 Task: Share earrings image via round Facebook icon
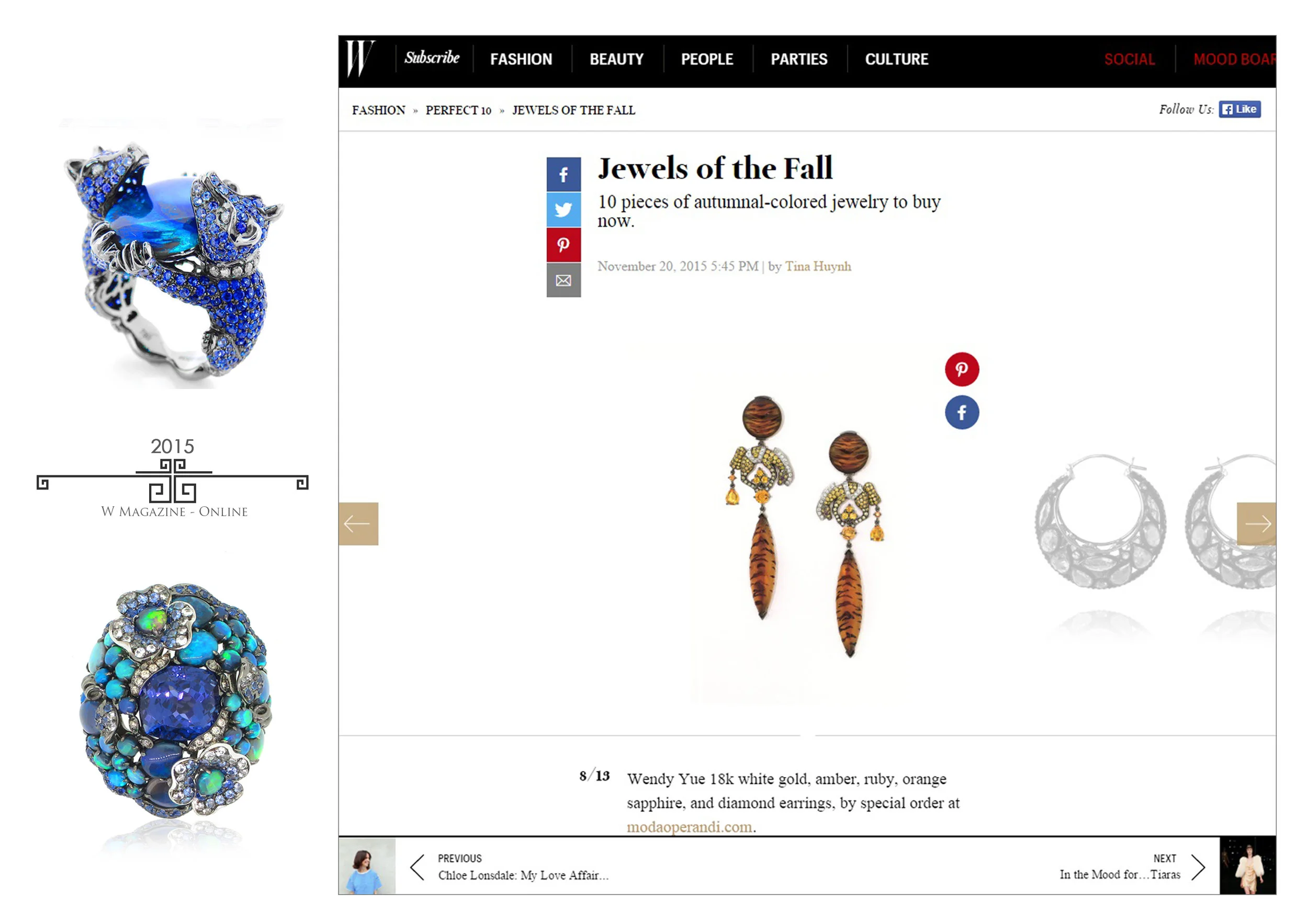[962, 412]
